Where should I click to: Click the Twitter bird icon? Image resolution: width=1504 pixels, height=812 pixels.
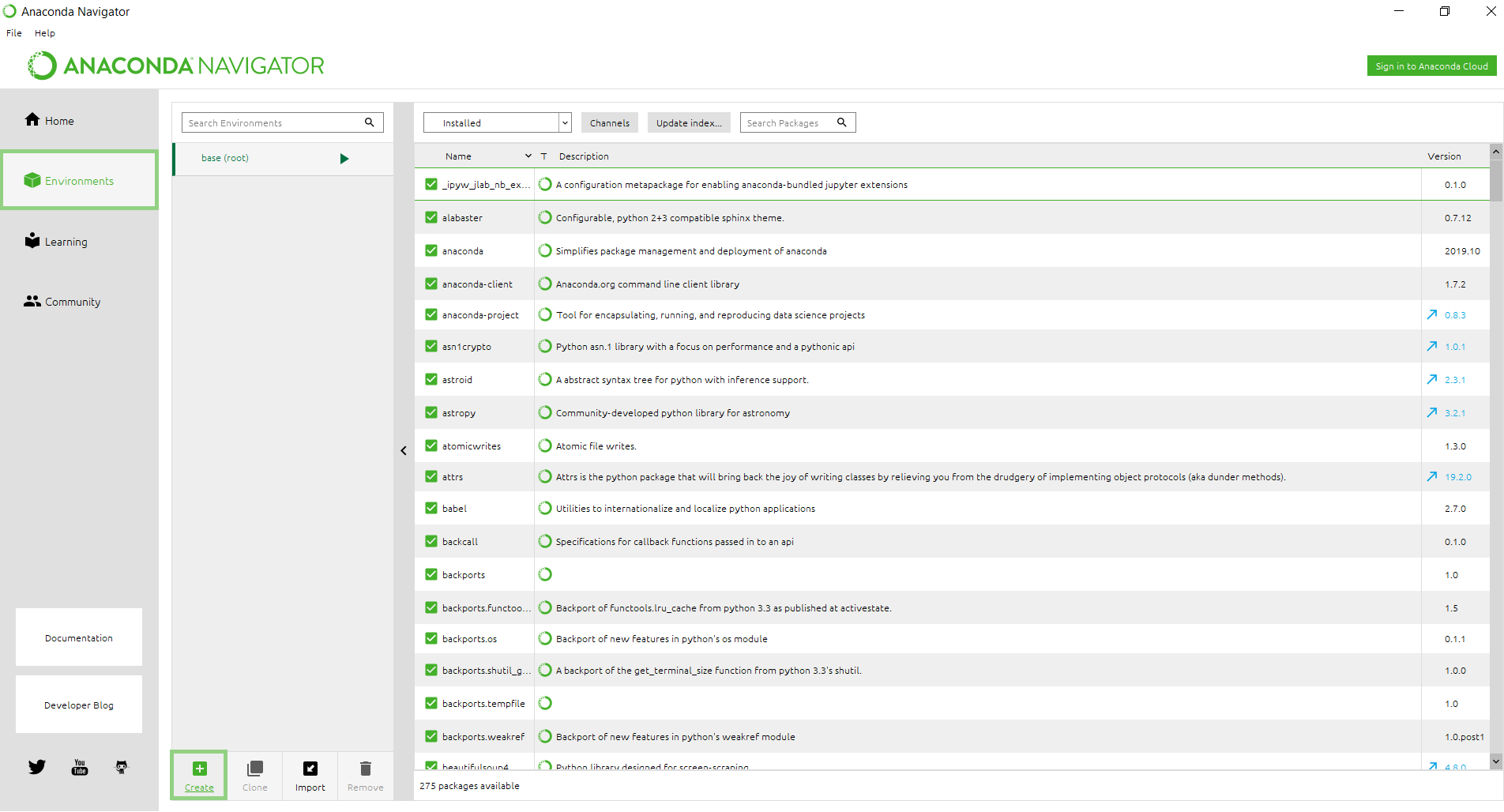pos(37,766)
